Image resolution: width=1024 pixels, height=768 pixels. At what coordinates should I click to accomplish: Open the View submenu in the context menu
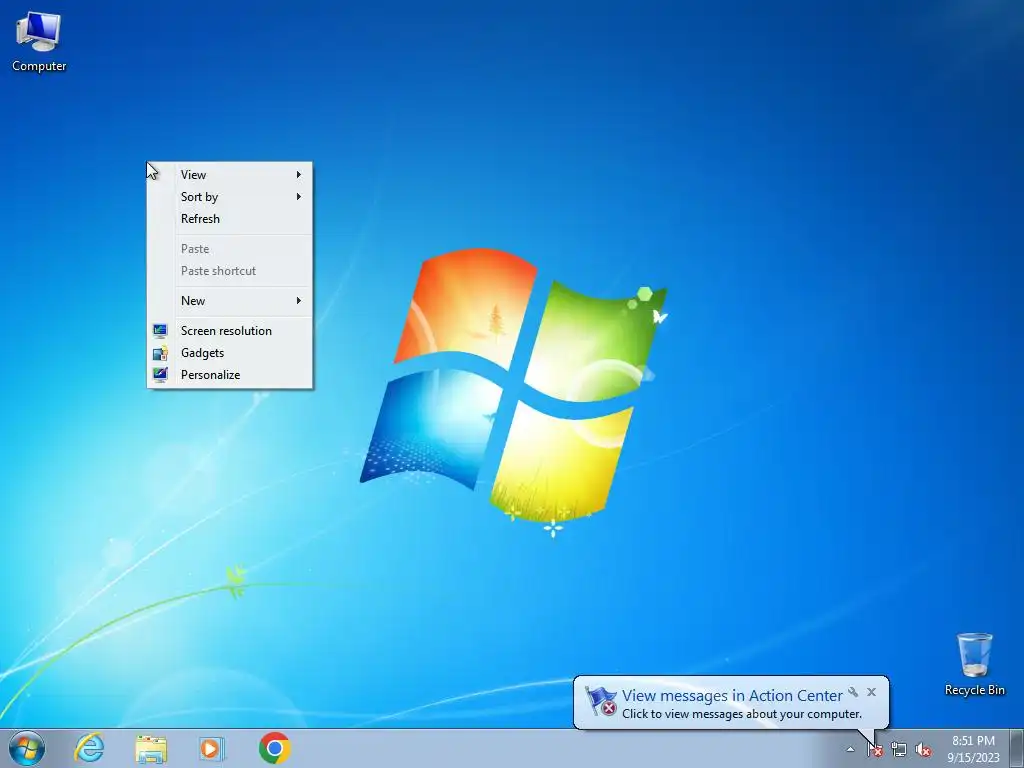coord(230,174)
